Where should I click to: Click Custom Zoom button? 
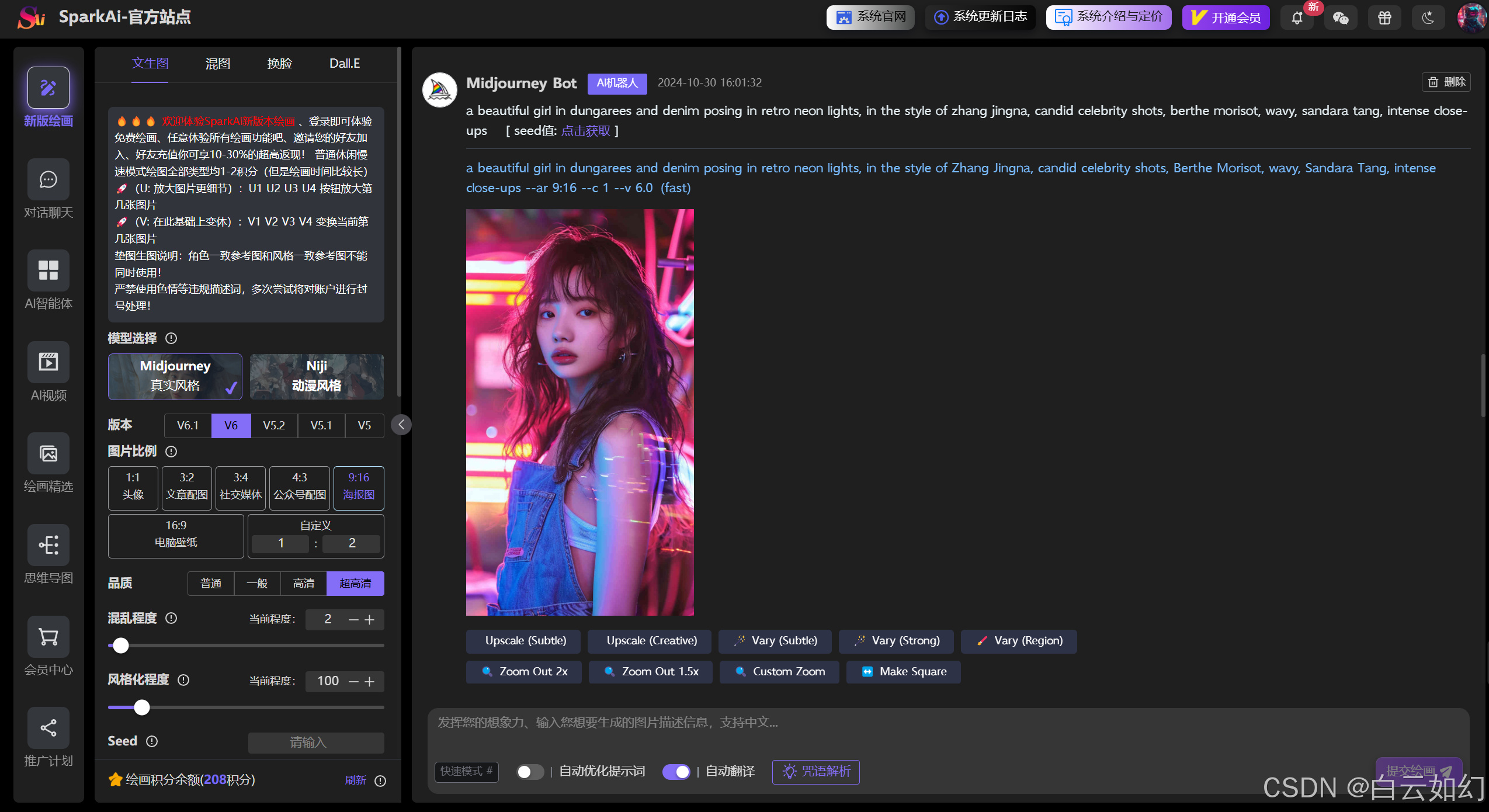779,672
